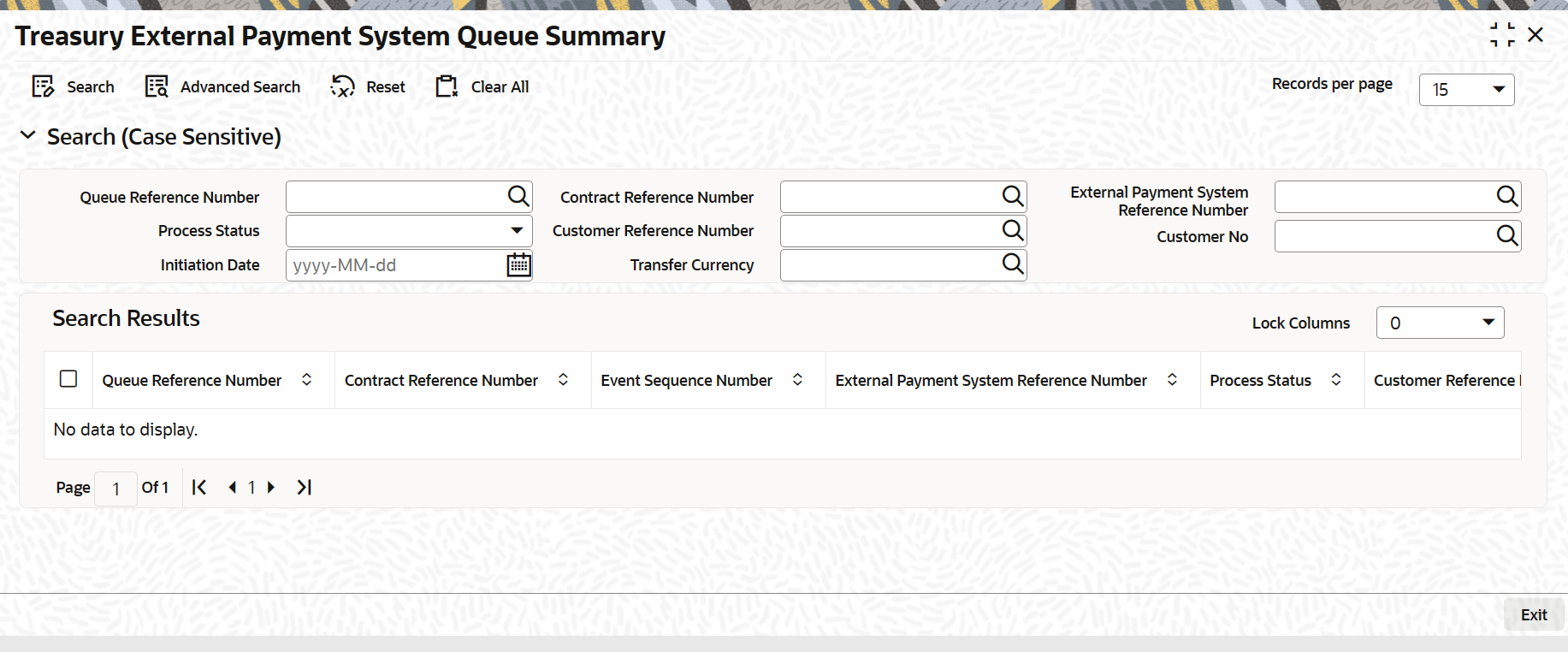Click the Page number input field
Viewport: 1568px width, 652px height.
tap(115, 489)
